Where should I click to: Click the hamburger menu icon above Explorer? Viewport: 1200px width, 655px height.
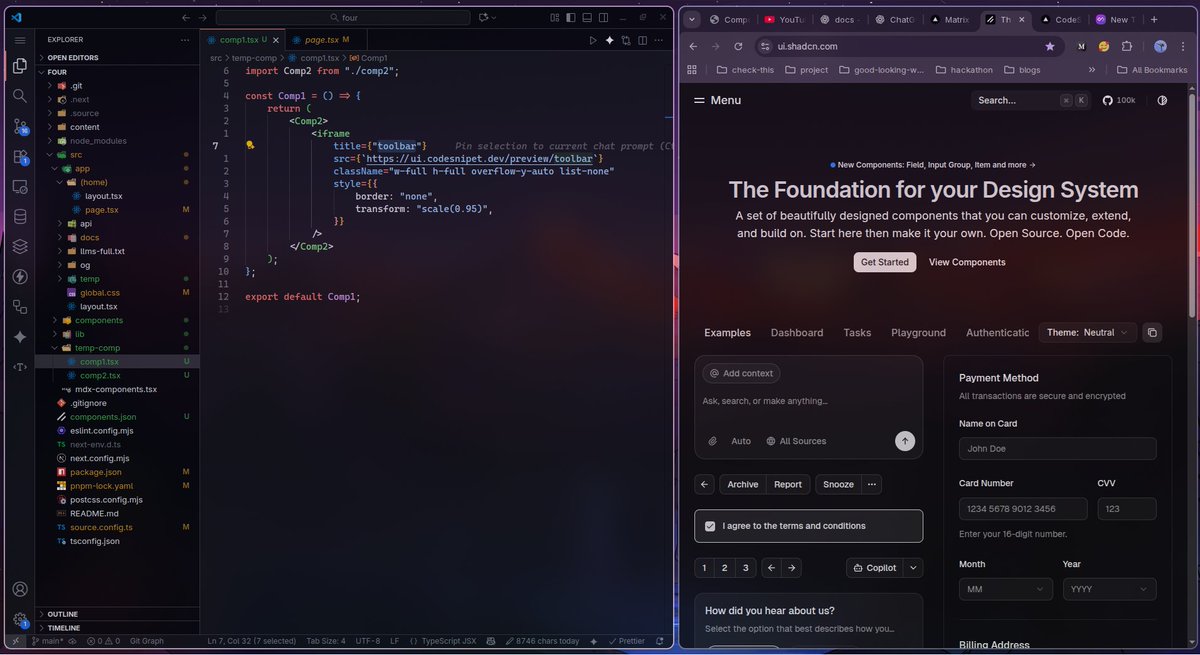pos(20,40)
